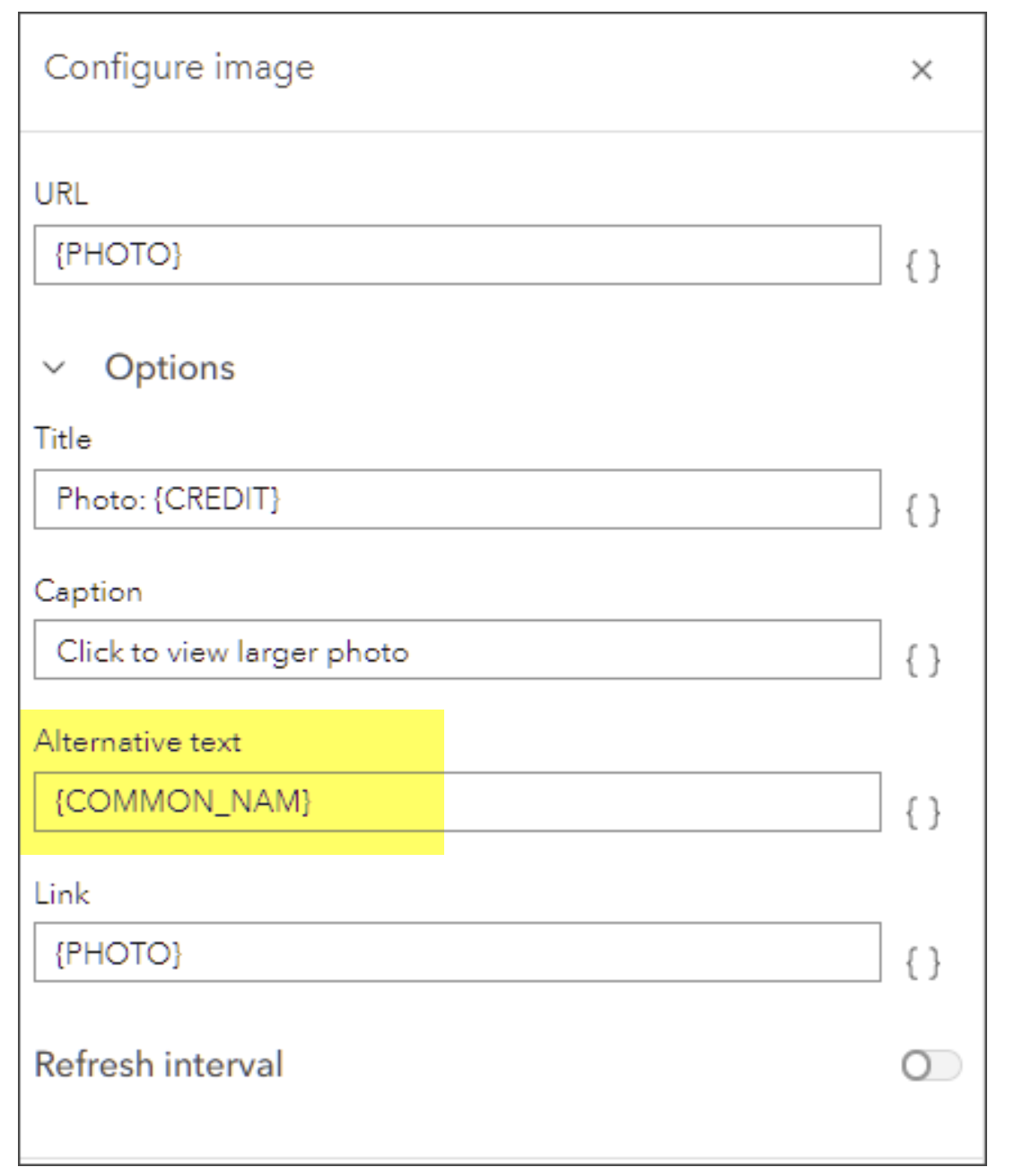Close the Configure image panel
This screenshot has height=1176, width=1014.
click(922, 70)
